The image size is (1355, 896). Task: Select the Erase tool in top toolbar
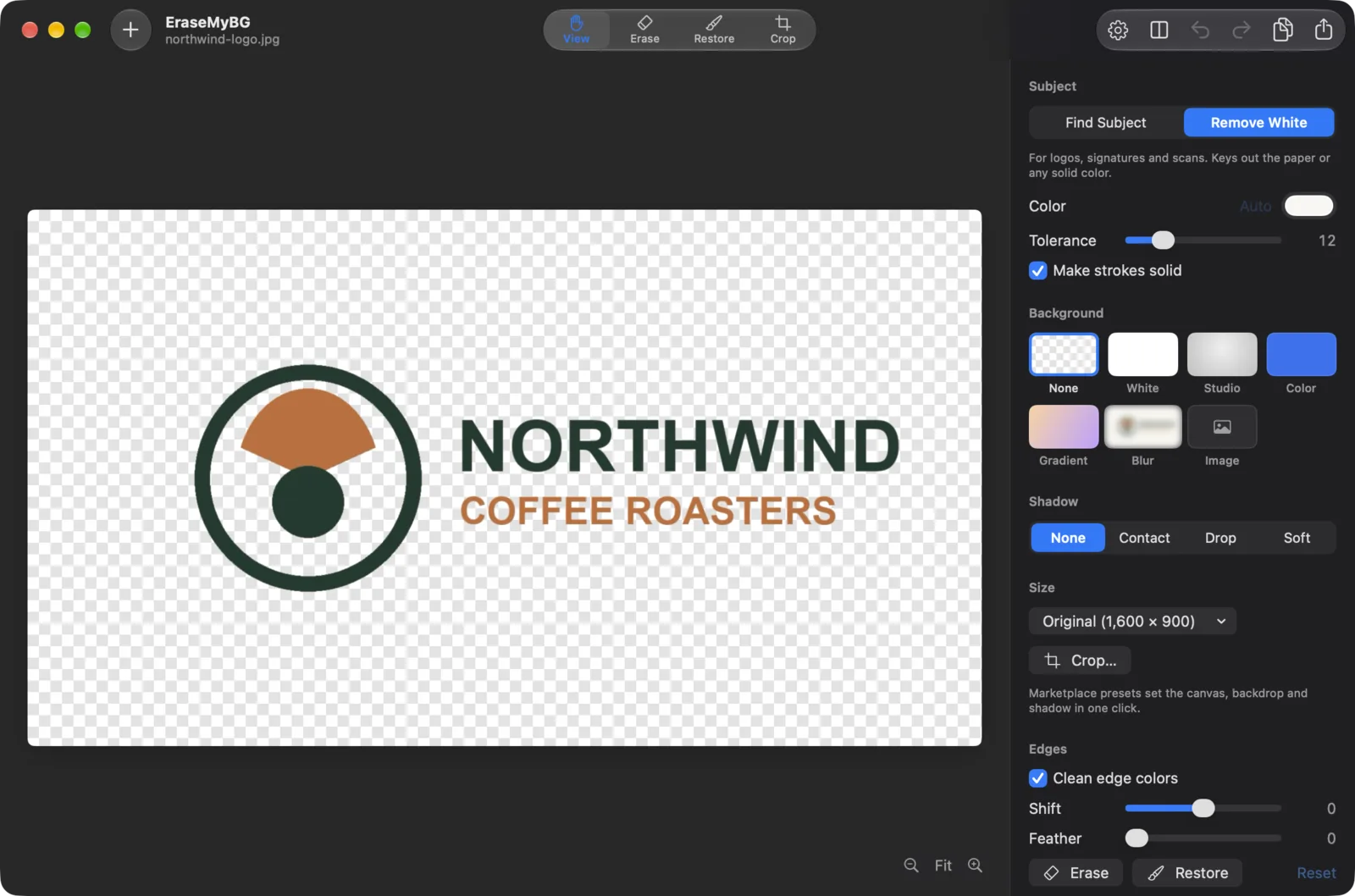click(644, 30)
